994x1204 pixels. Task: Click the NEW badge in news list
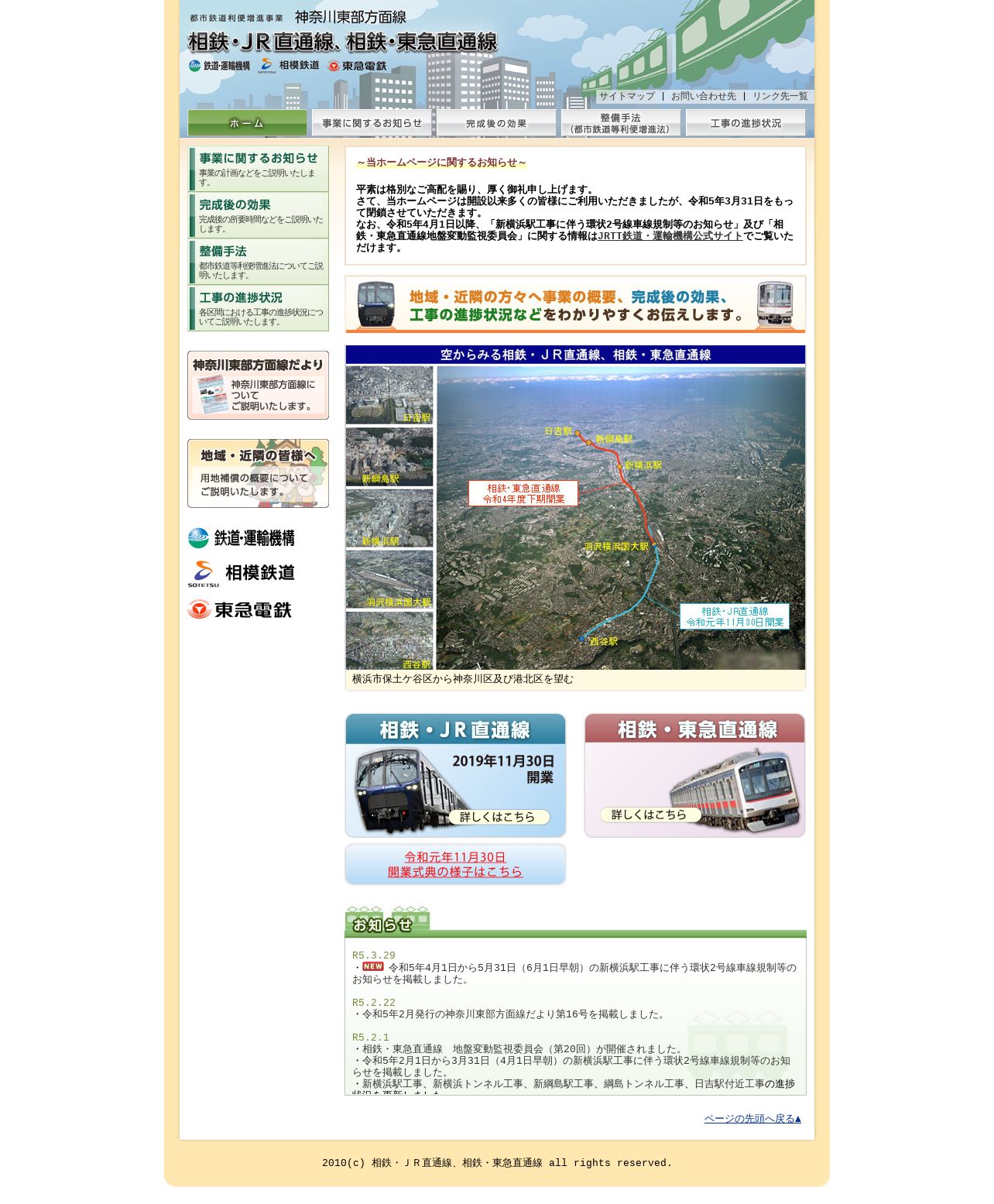point(373,966)
